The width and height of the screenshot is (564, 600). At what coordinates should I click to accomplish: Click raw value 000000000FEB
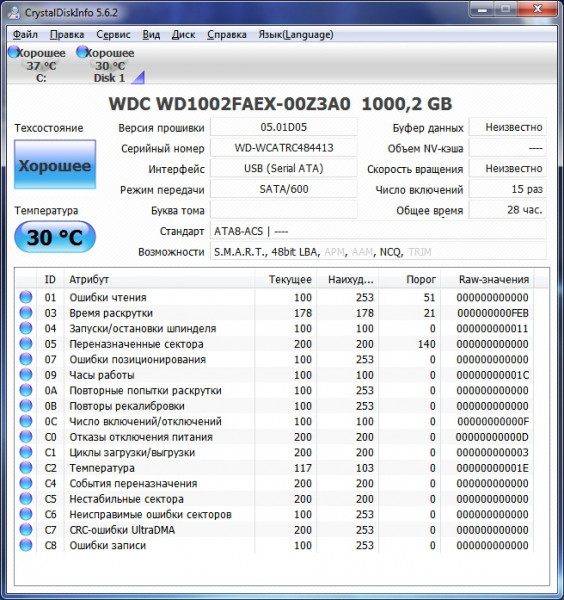pyautogui.click(x=493, y=313)
